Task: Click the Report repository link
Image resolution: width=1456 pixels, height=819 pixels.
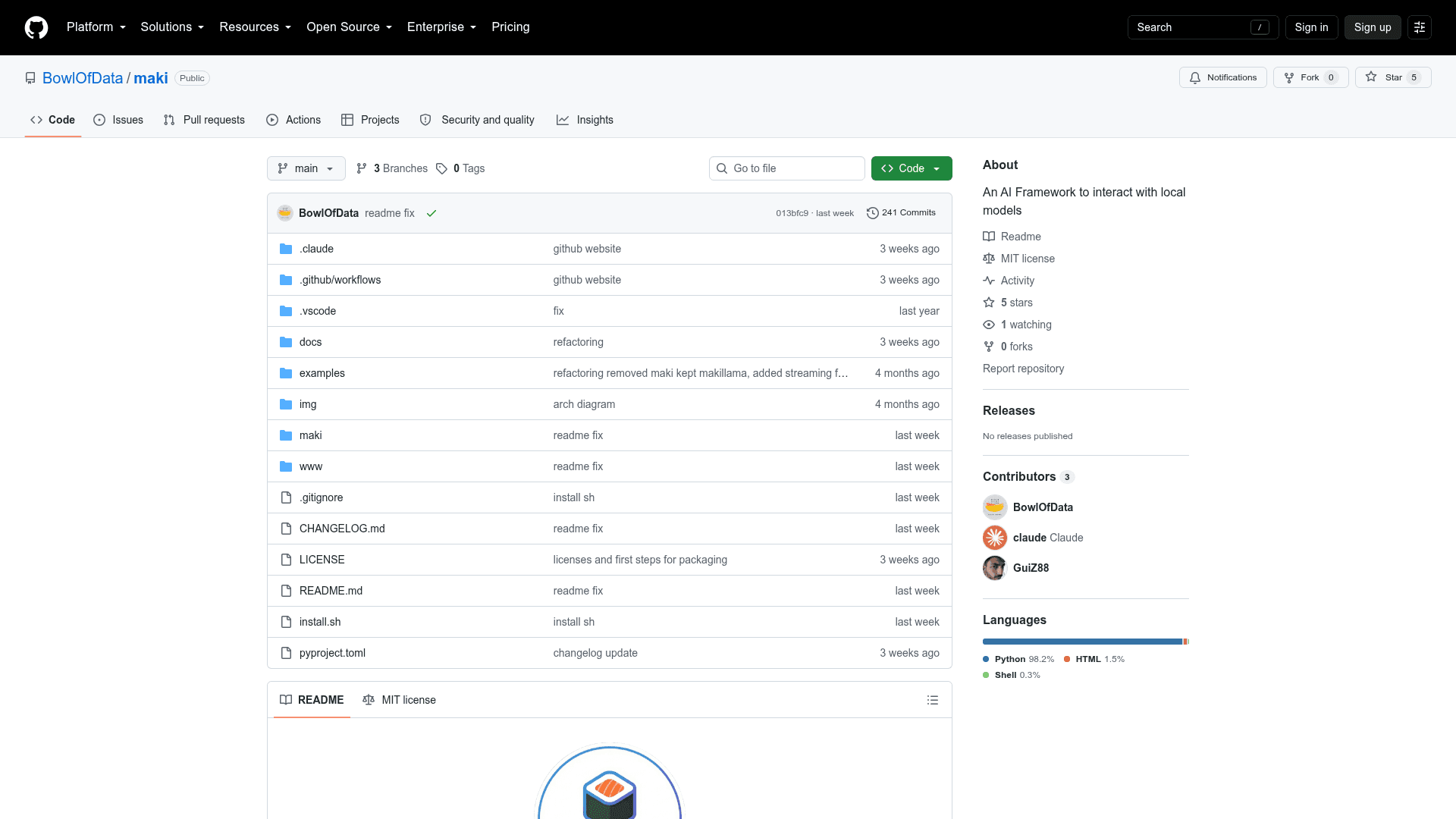Action: coord(1023,369)
